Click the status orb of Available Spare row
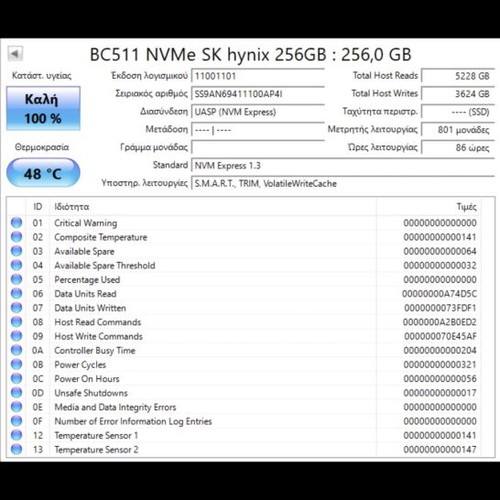500x500 pixels. [x=16, y=251]
